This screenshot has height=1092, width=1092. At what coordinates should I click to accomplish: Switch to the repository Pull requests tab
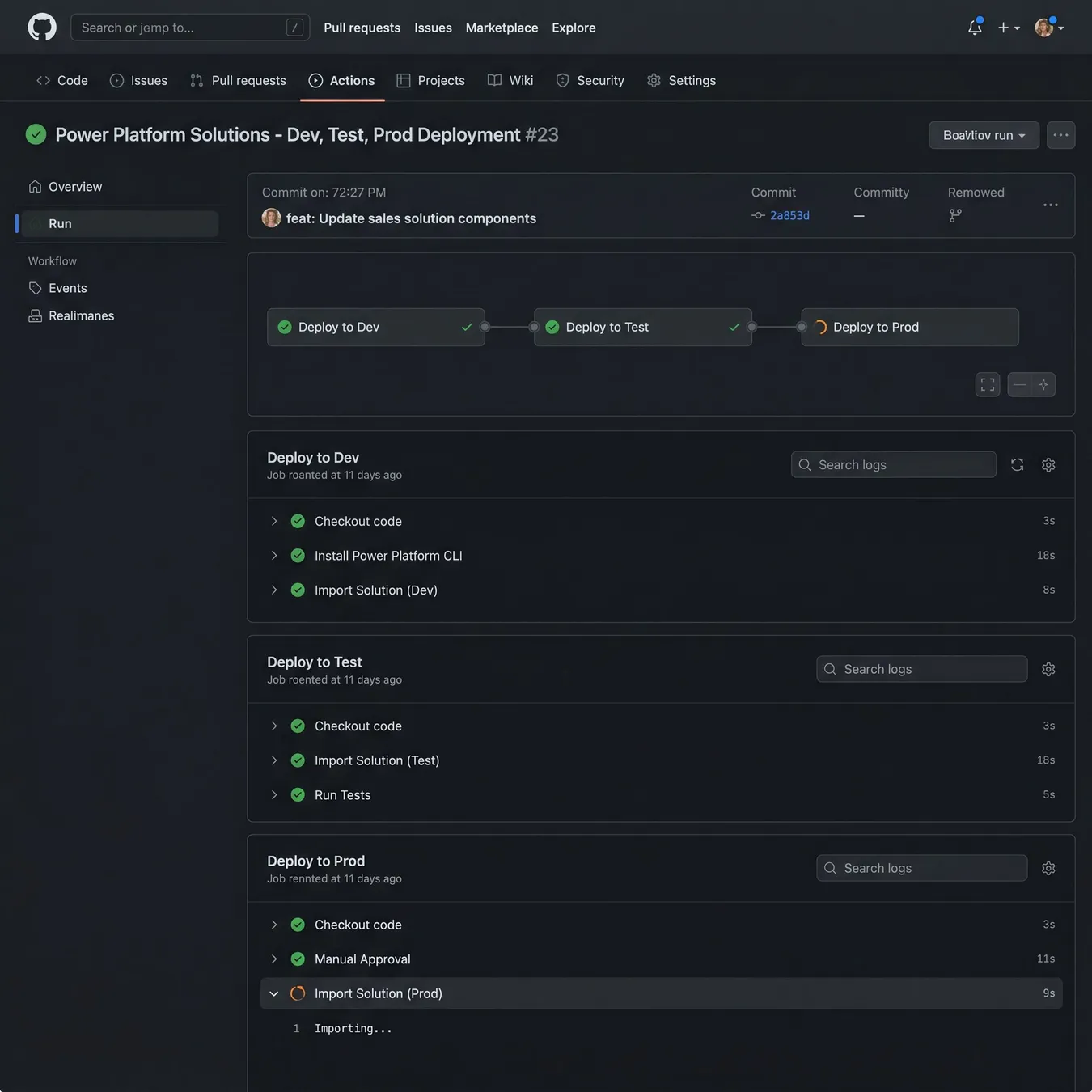pyautogui.click(x=238, y=80)
